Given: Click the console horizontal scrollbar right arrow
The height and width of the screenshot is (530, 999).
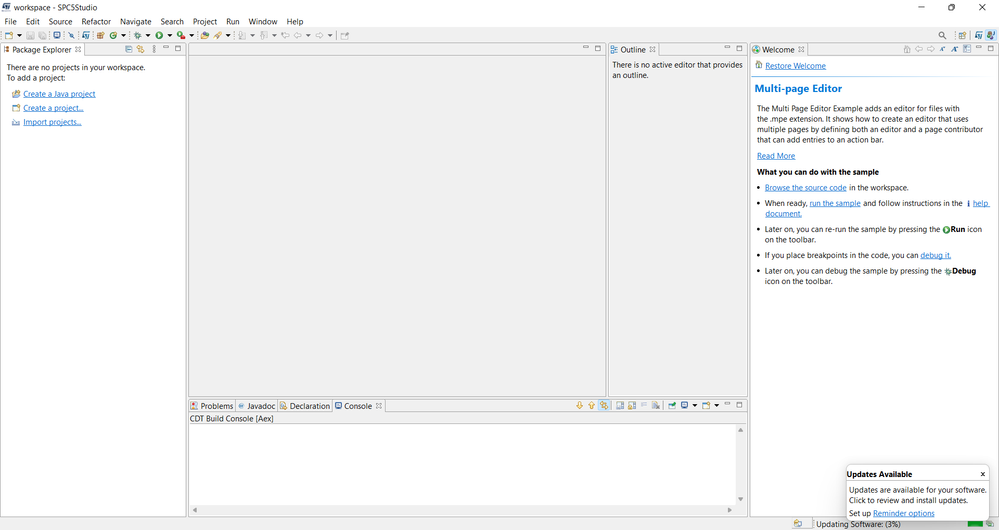Looking at the screenshot, I should 730,510.
